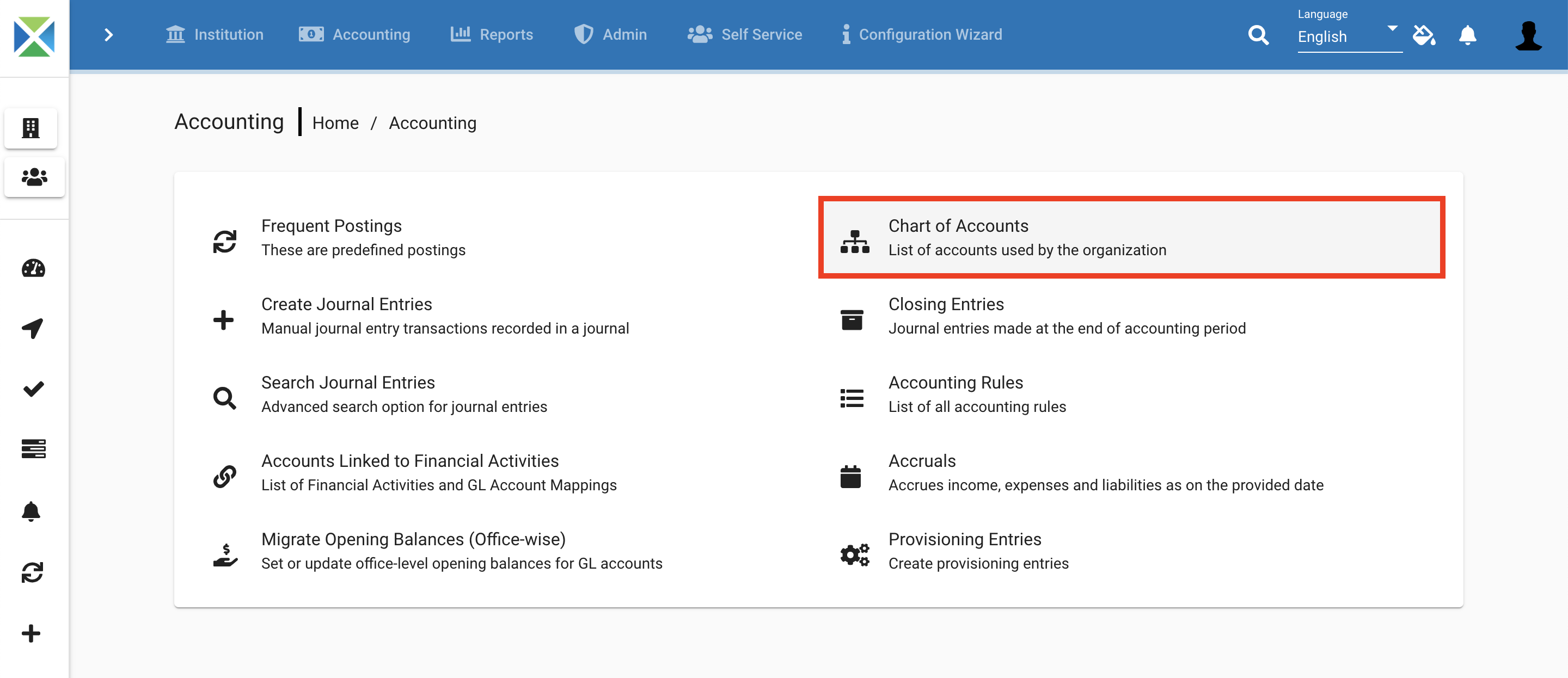Click the offices building icon in the sidebar
1568x678 pixels.
(x=30, y=128)
